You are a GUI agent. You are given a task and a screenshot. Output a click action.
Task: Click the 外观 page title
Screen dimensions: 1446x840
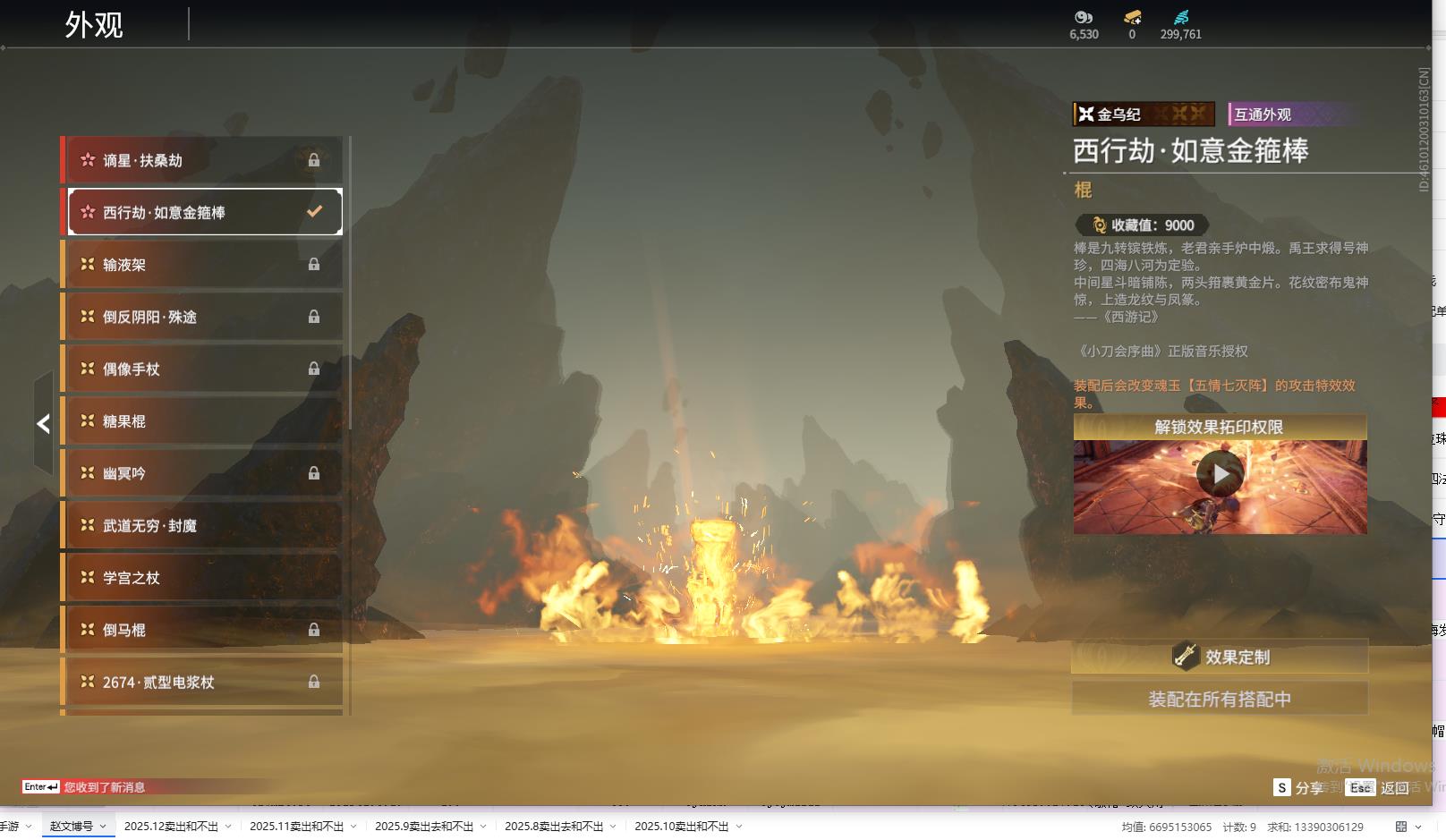[x=94, y=25]
